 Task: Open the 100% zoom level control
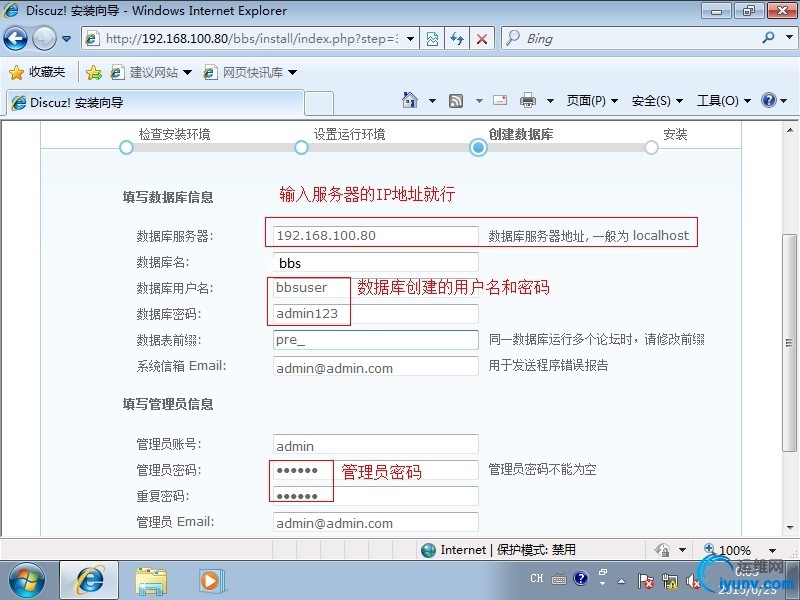(x=728, y=550)
